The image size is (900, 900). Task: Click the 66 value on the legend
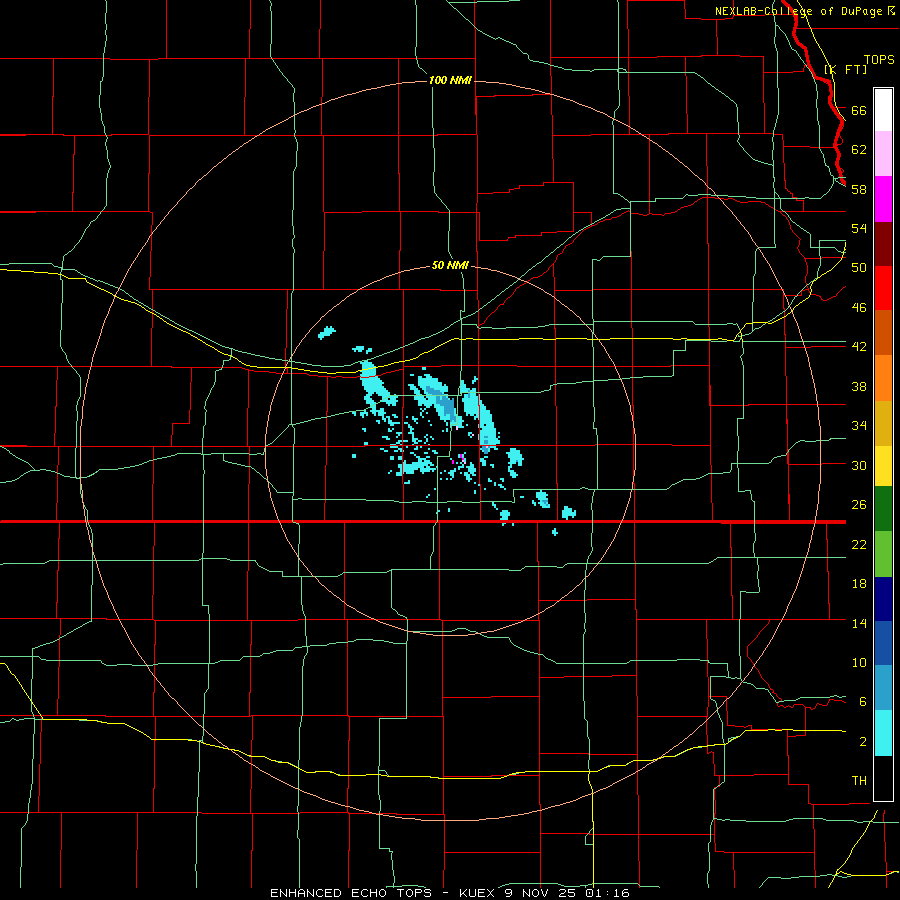click(859, 110)
